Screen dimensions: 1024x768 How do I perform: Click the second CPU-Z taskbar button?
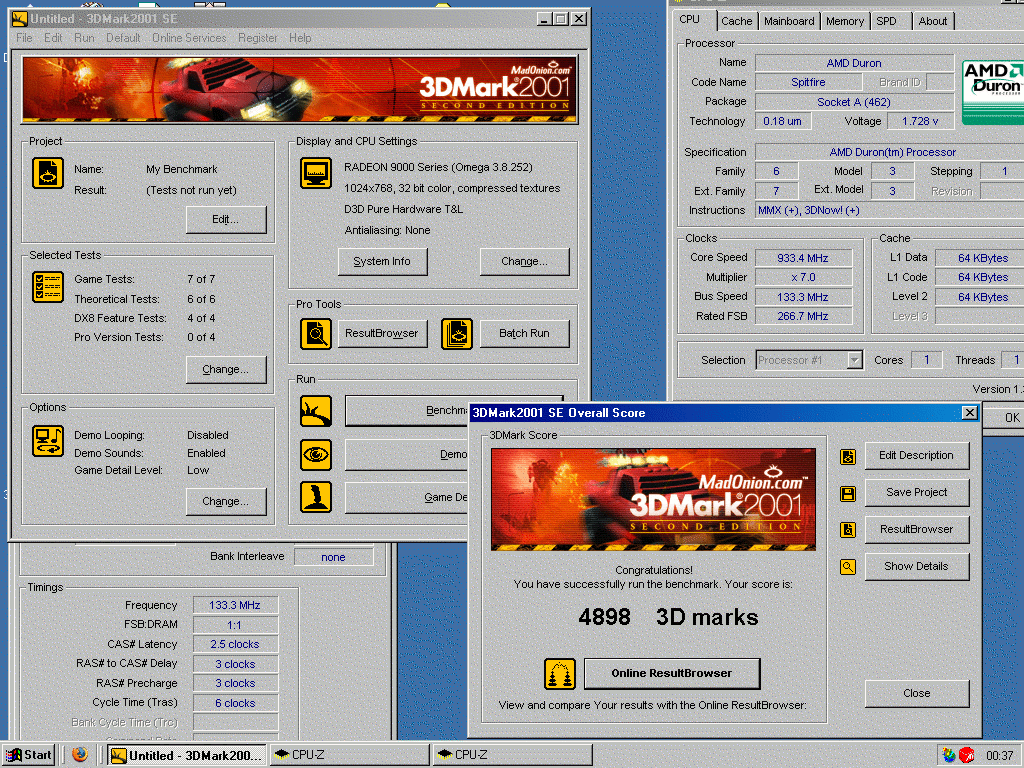click(x=512, y=755)
